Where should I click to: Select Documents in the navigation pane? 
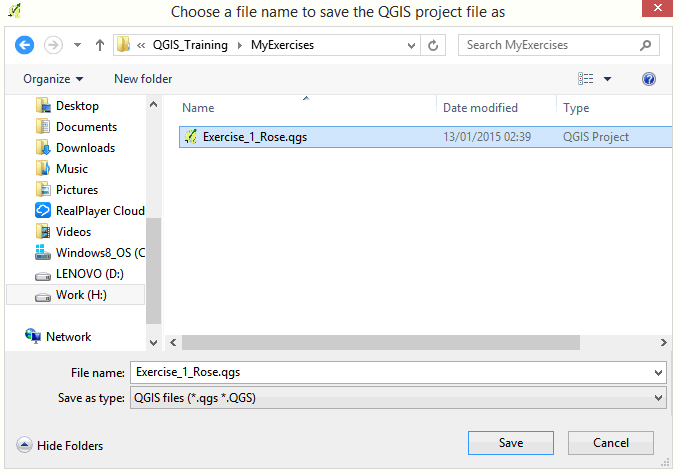point(86,127)
